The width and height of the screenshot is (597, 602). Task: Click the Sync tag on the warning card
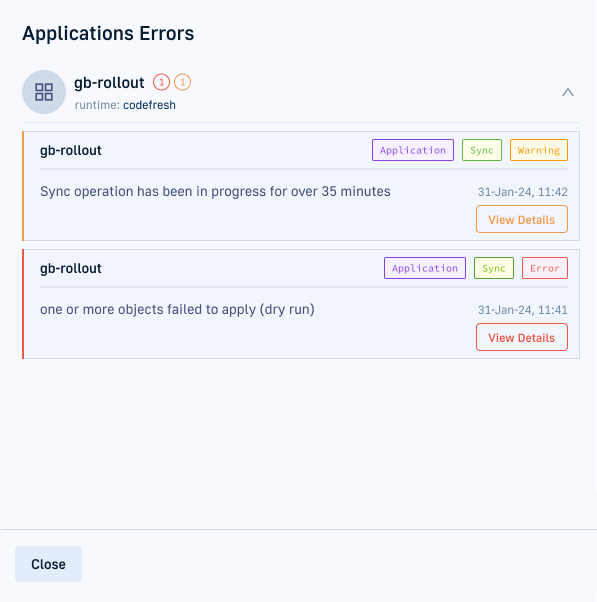coord(482,150)
